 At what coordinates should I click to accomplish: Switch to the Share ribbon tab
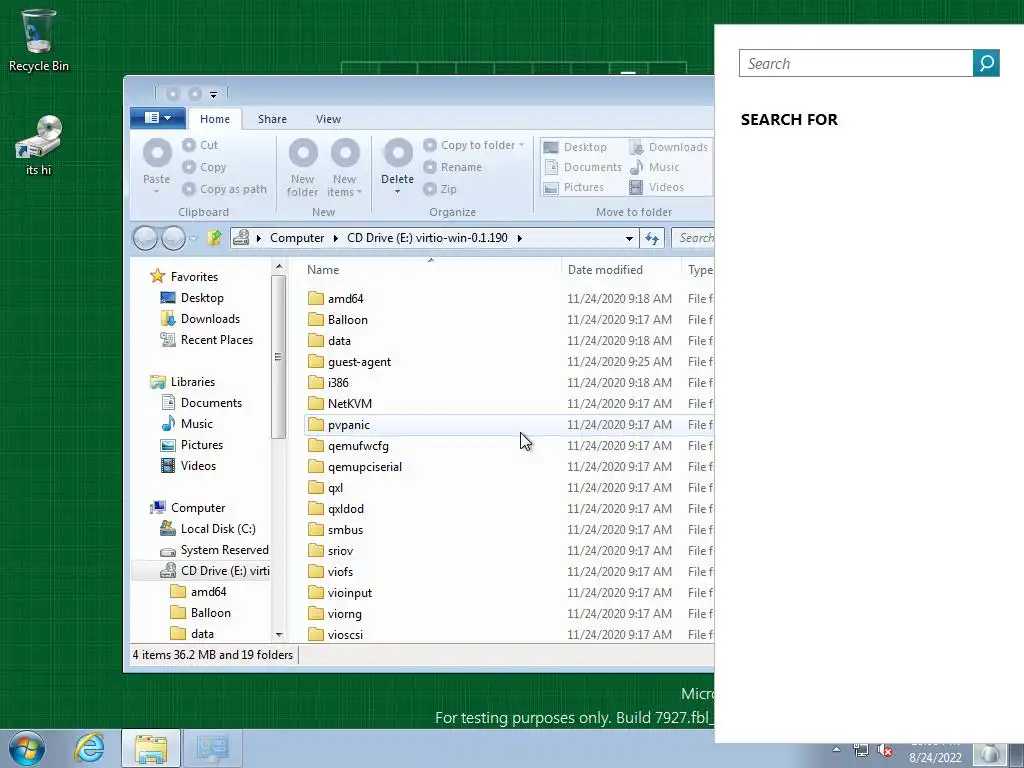pos(272,119)
